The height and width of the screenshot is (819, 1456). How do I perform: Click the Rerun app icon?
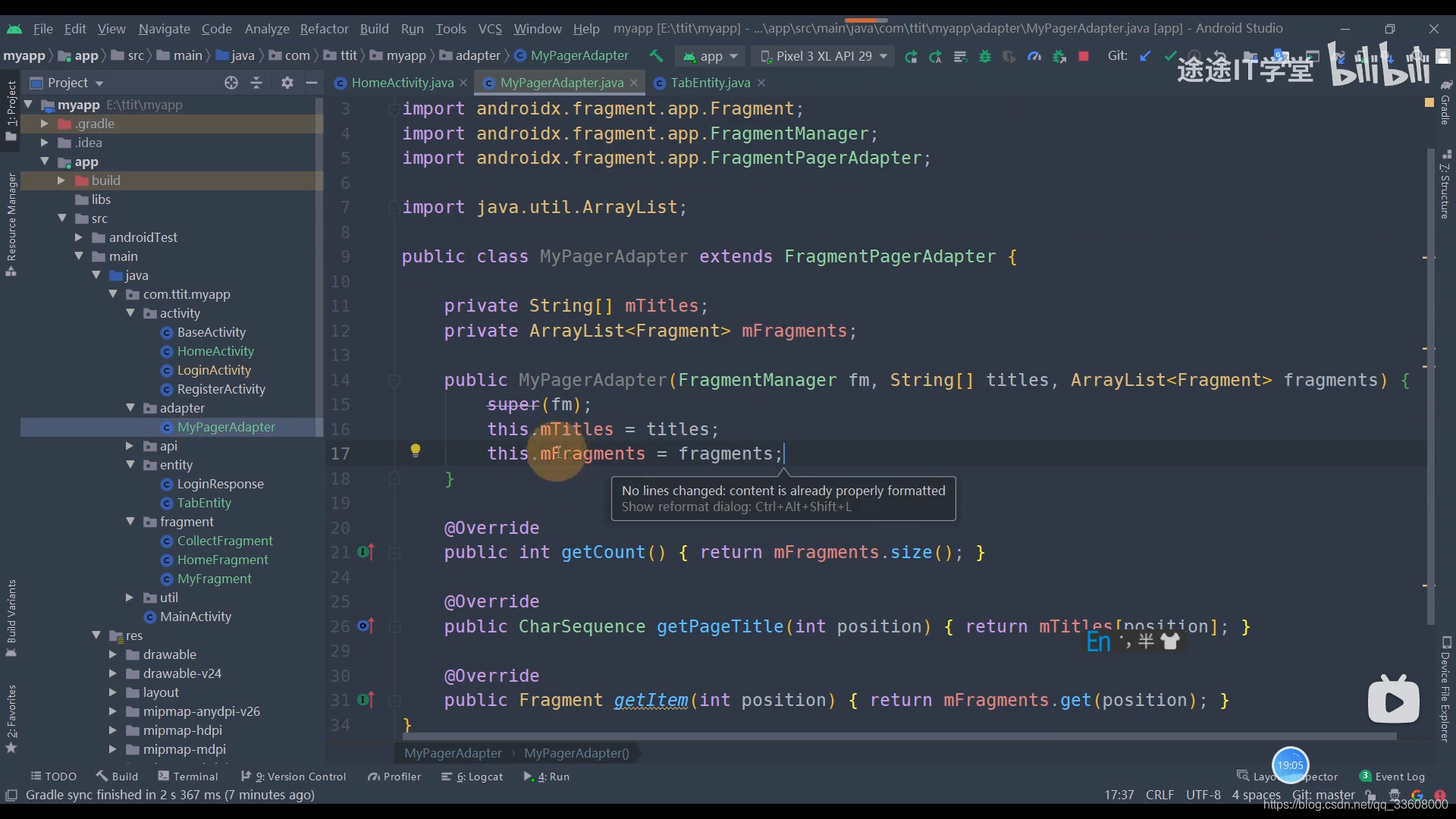tap(911, 56)
